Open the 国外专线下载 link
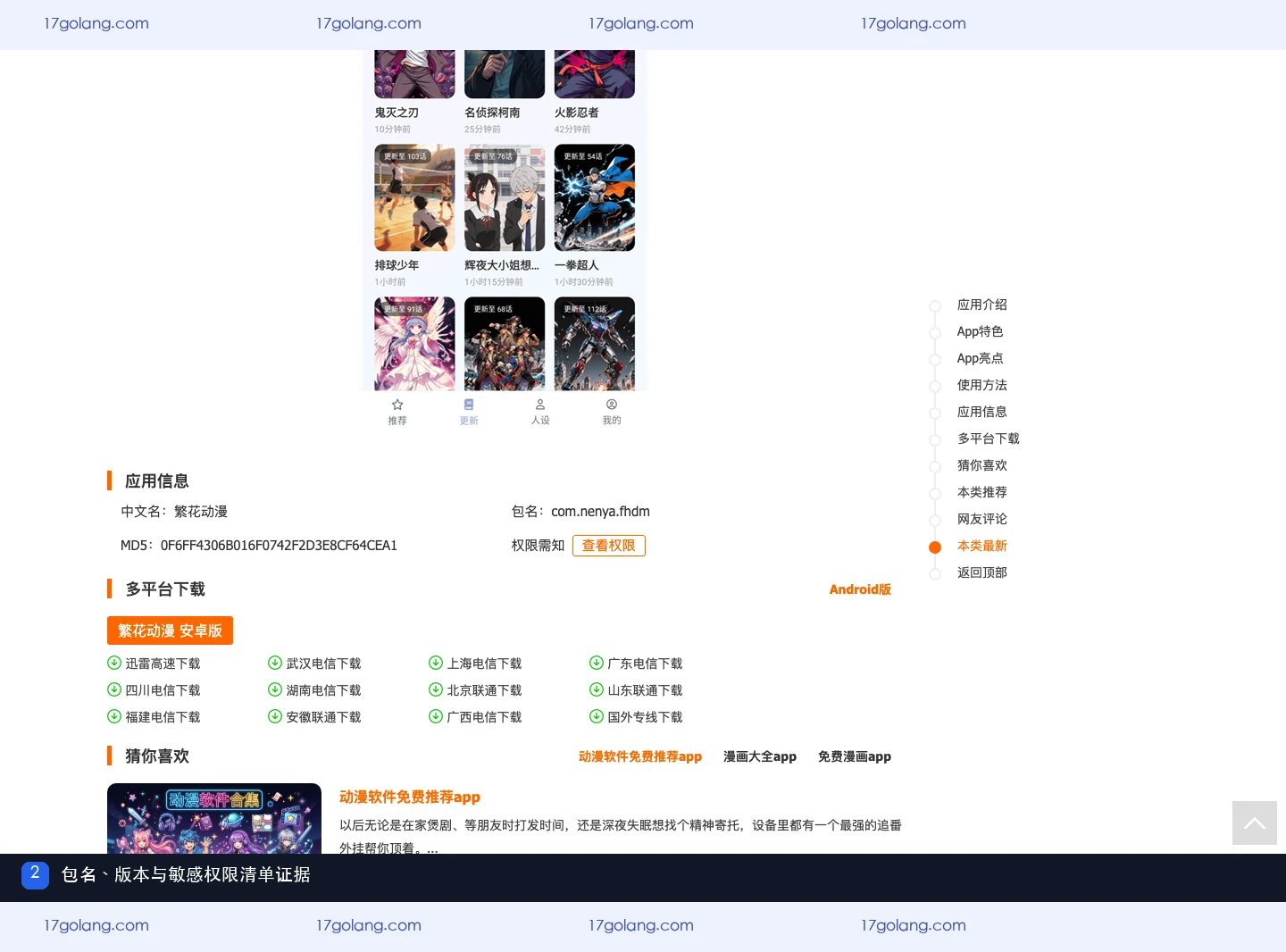The height and width of the screenshot is (952, 1286). 645,717
